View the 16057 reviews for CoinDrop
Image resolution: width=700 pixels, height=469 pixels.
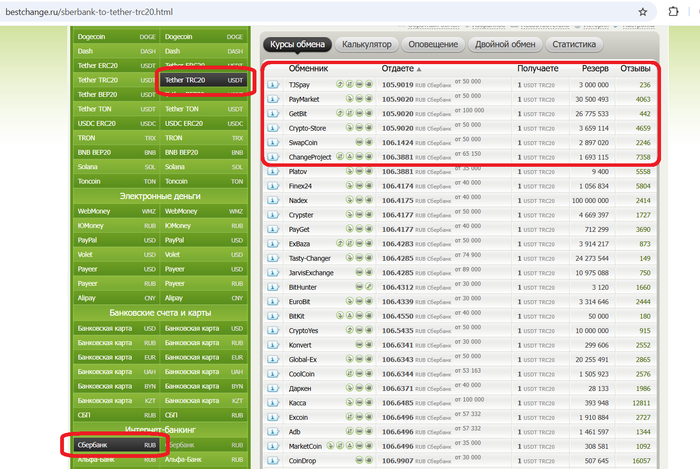click(x=641, y=461)
